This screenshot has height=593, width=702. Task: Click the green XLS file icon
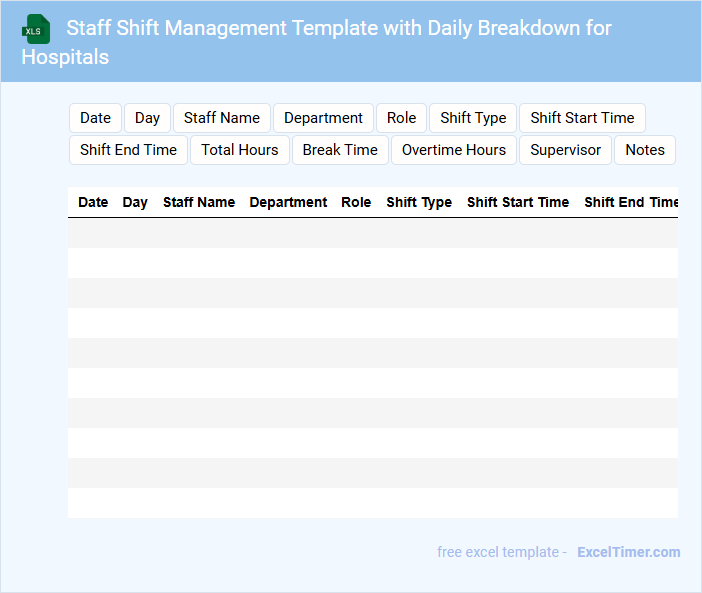click(x=36, y=28)
